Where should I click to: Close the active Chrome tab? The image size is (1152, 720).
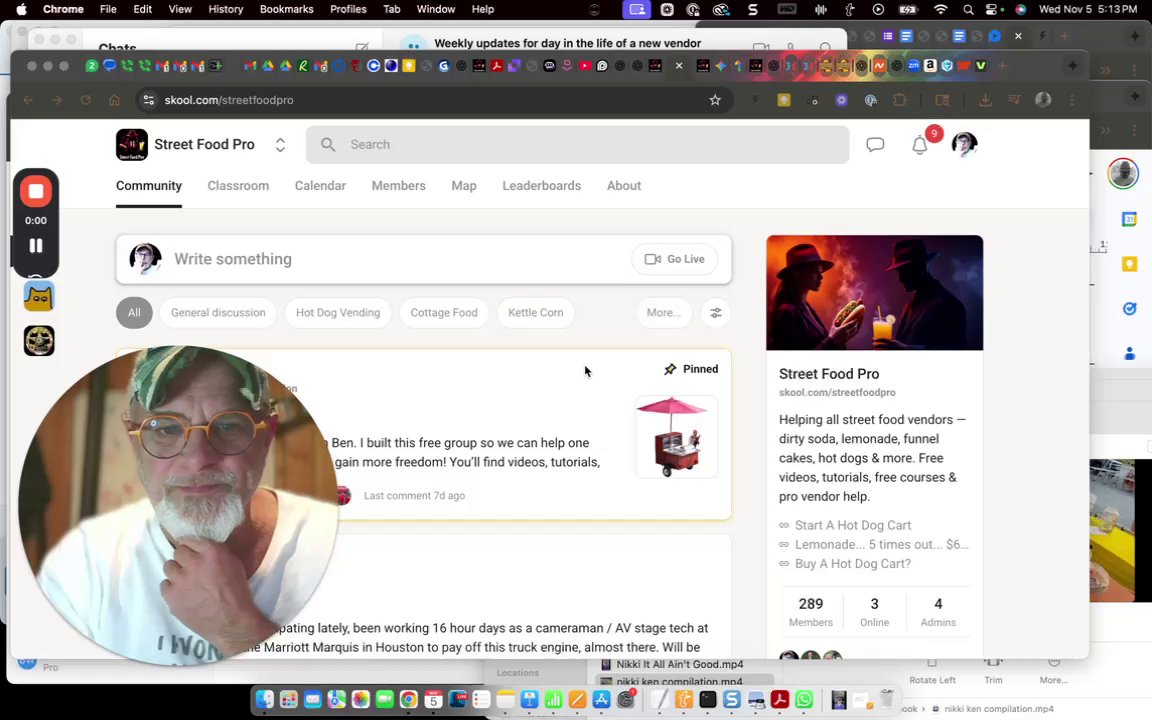(x=679, y=66)
